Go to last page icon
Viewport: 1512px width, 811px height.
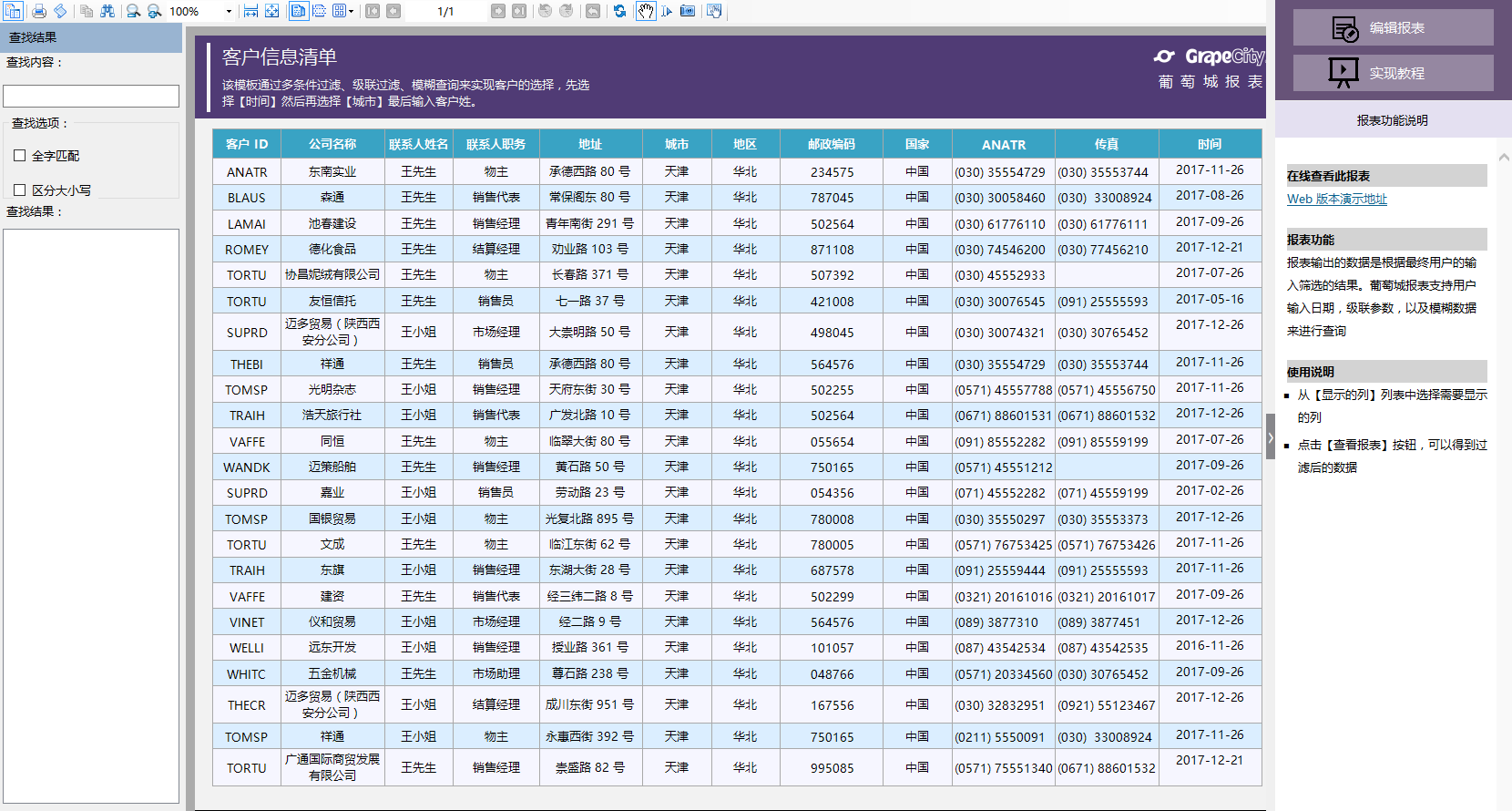tap(519, 11)
